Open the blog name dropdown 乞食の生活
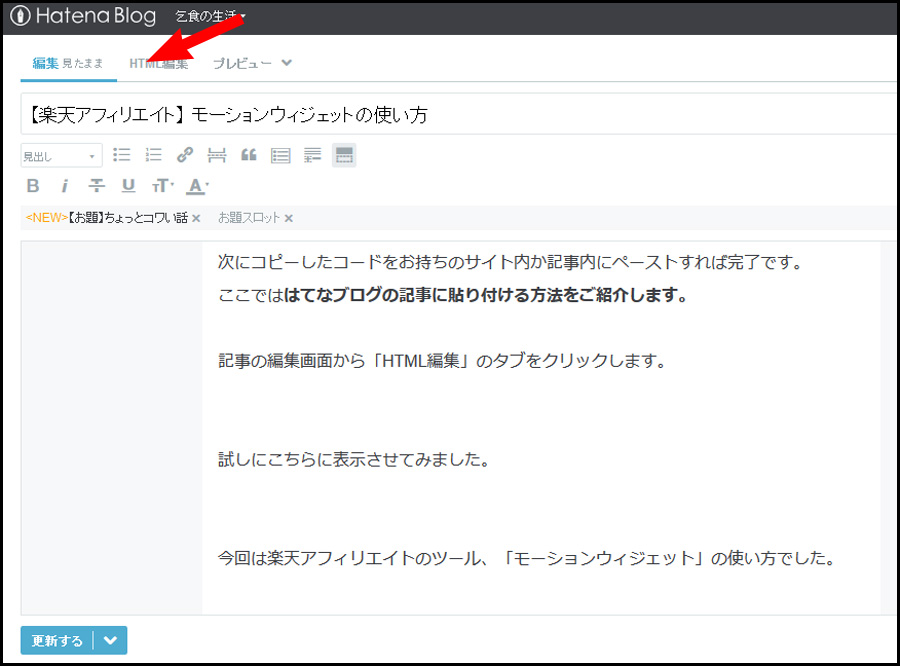 211,16
